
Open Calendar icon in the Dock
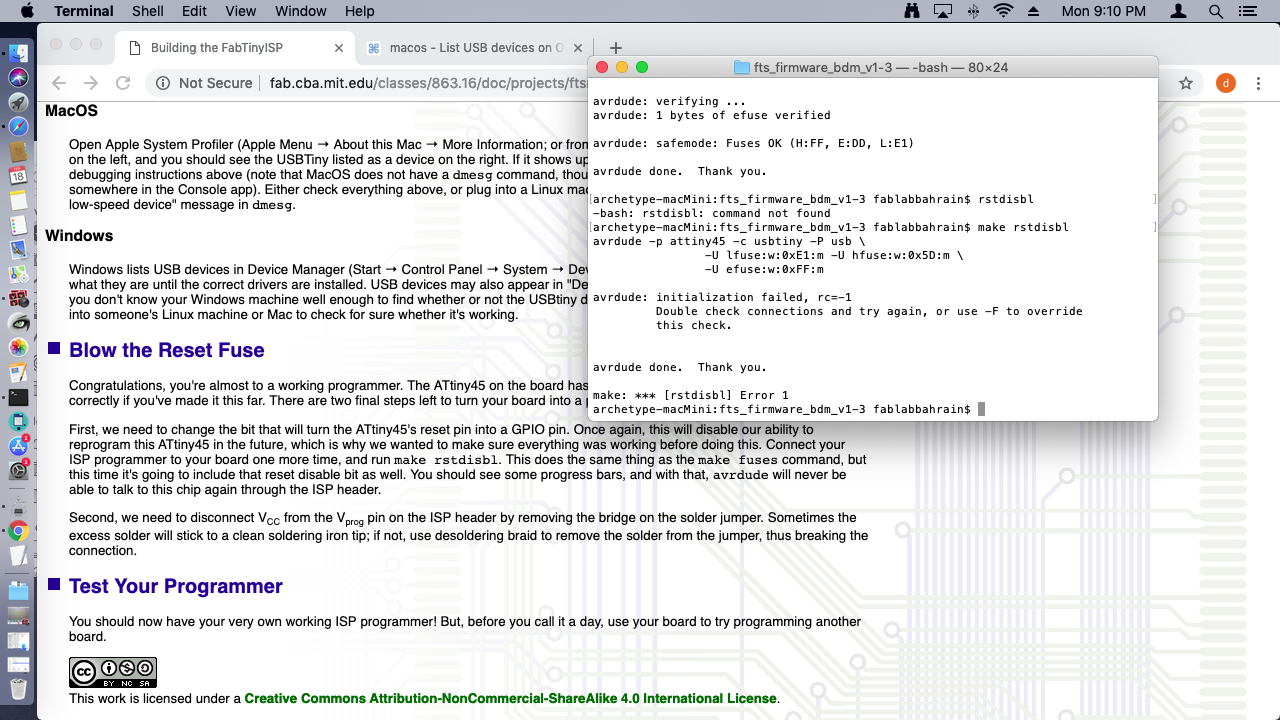18,176
